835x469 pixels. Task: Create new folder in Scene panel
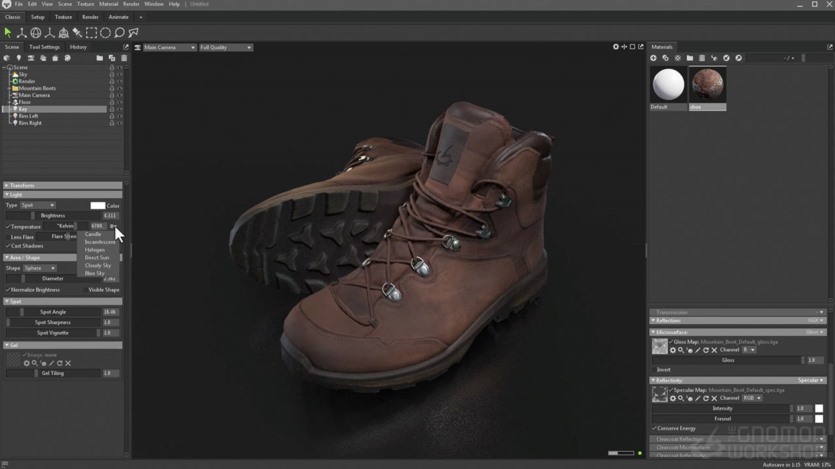[x=100, y=58]
